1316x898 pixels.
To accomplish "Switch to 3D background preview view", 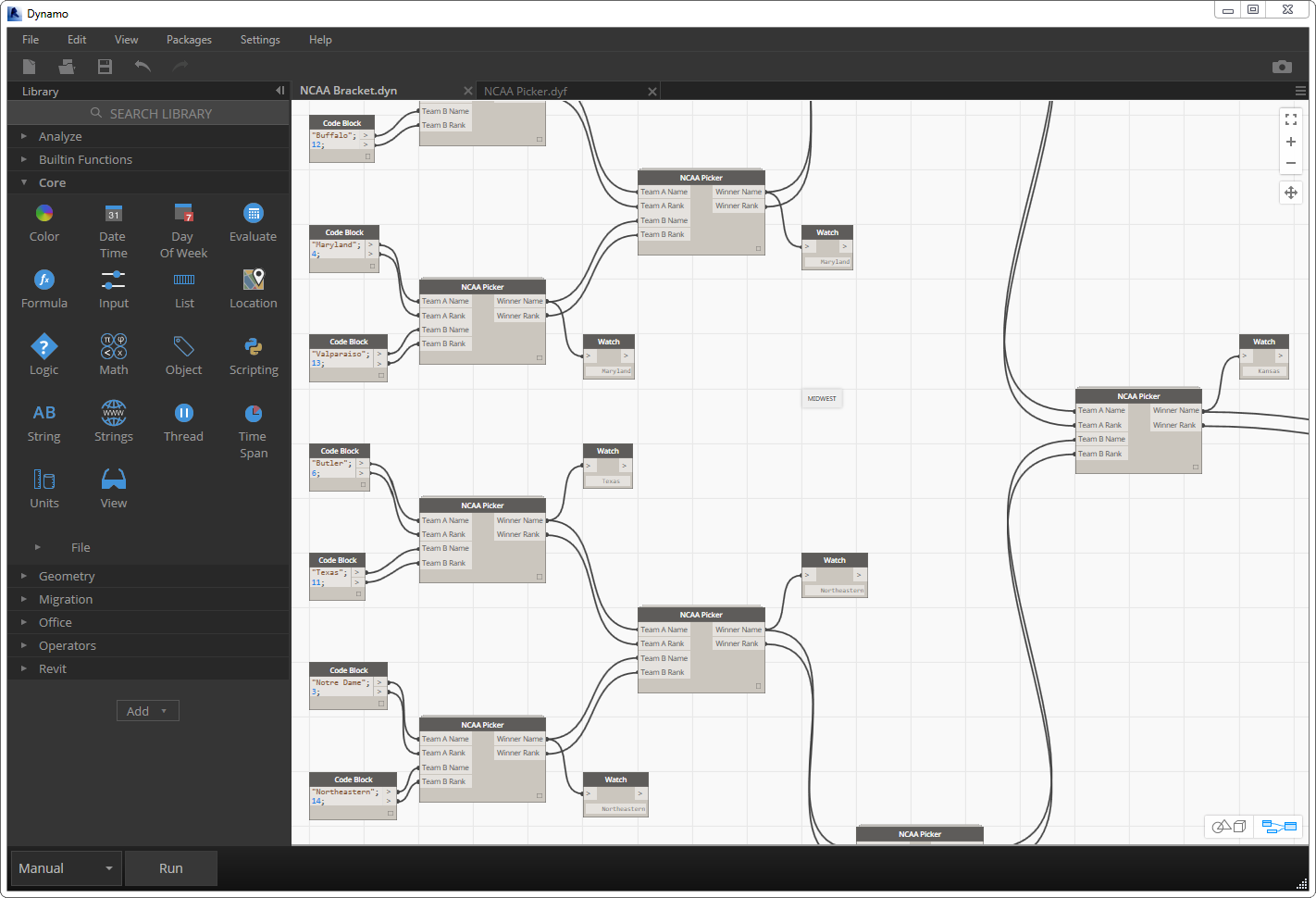I will click(1229, 826).
